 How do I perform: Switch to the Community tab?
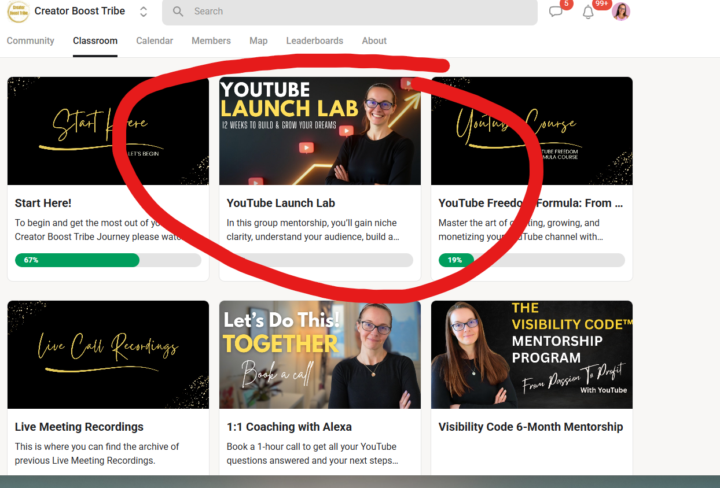click(30, 40)
